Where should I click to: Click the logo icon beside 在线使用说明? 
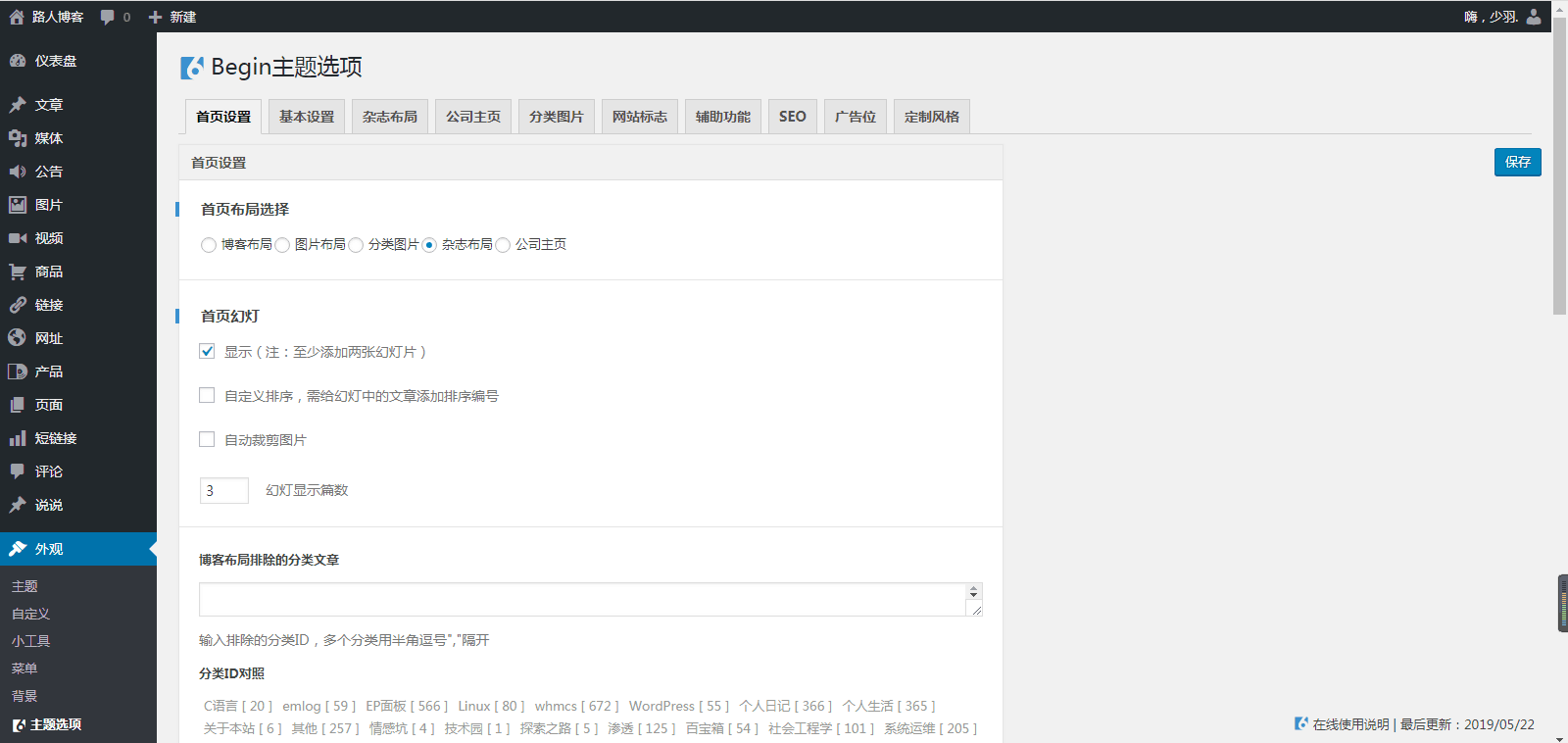point(1301,723)
